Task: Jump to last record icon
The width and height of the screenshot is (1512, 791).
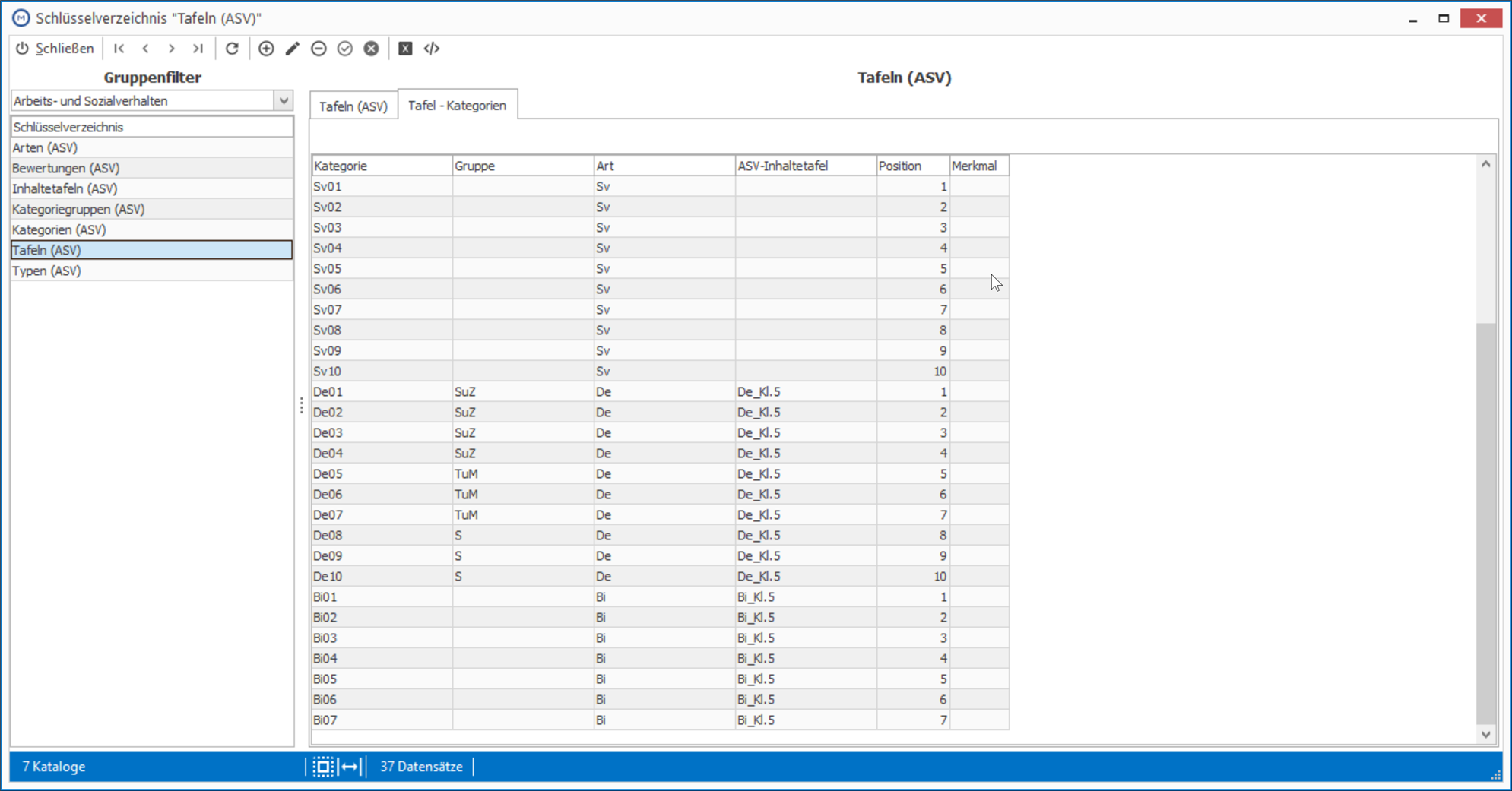Action: click(x=198, y=49)
